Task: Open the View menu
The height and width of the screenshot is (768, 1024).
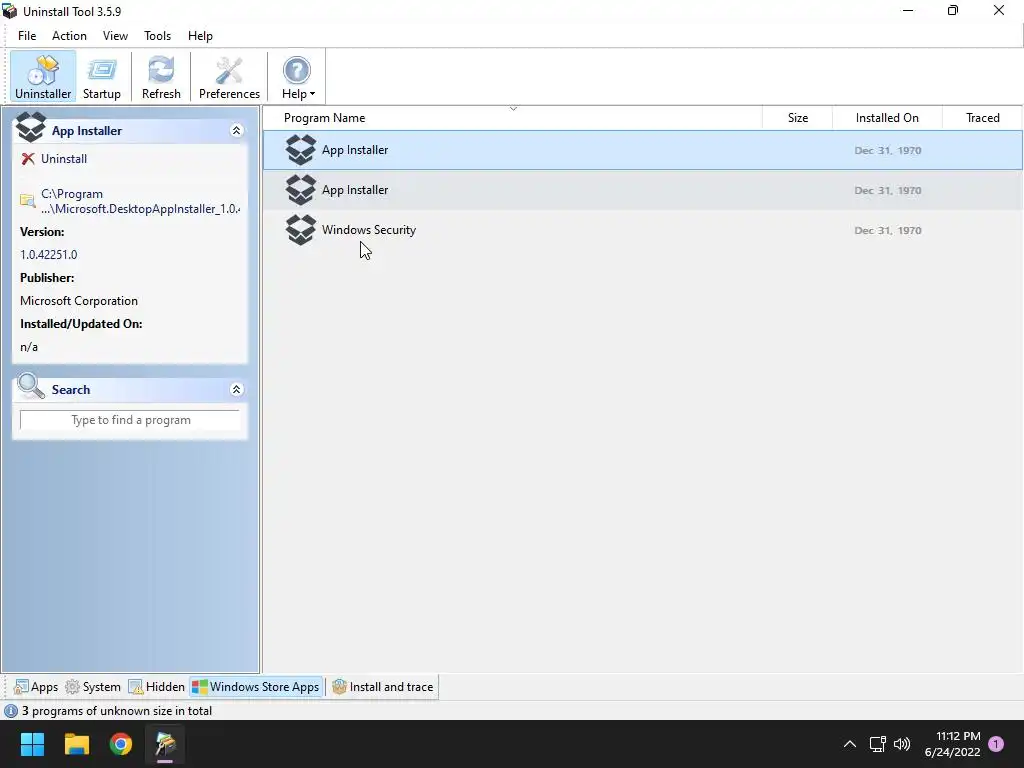Action: coord(115,36)
